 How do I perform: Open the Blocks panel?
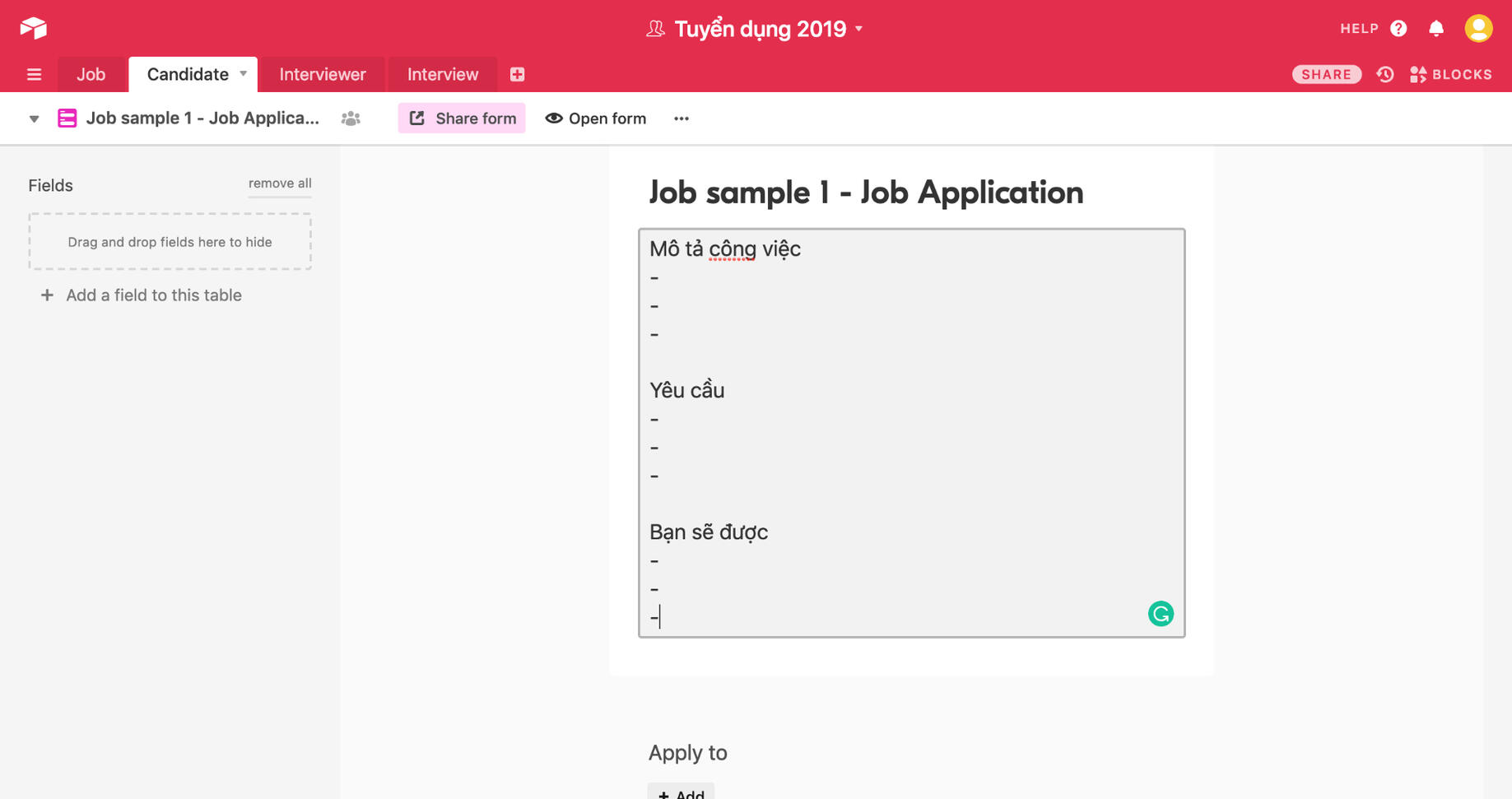pos(1451,75)
